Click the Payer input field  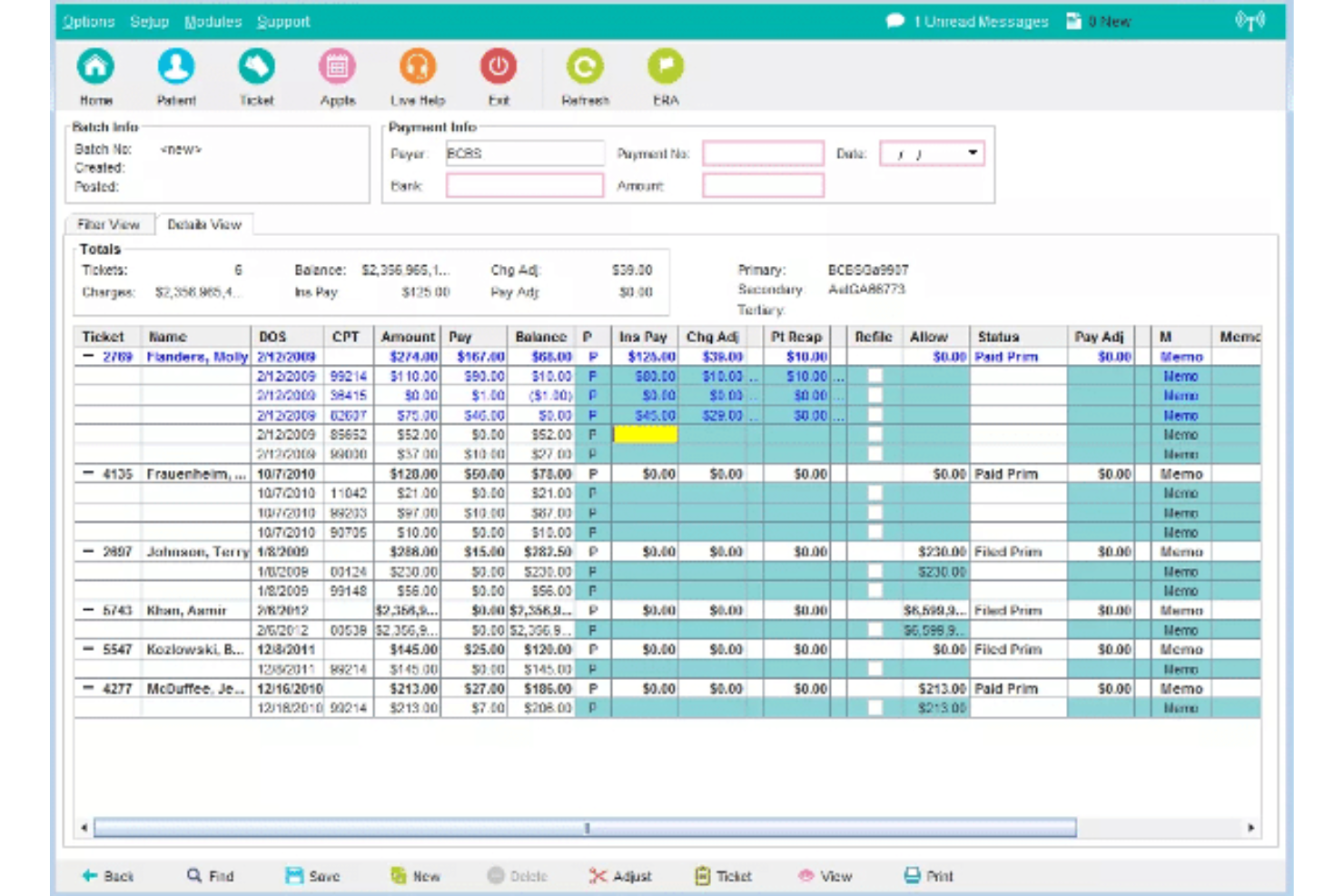[x=524, y=153]
